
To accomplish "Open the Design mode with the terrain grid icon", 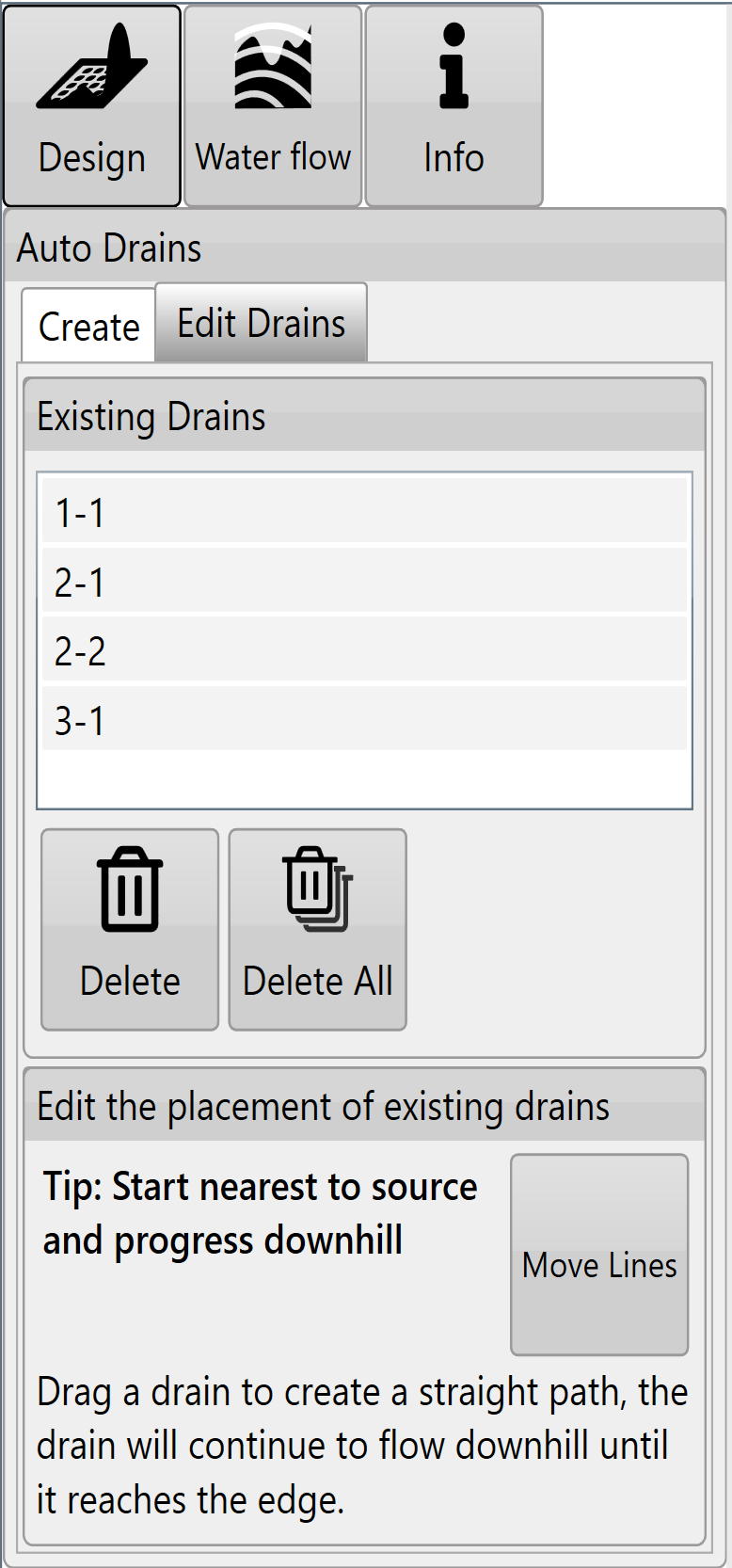I will 92,105.
